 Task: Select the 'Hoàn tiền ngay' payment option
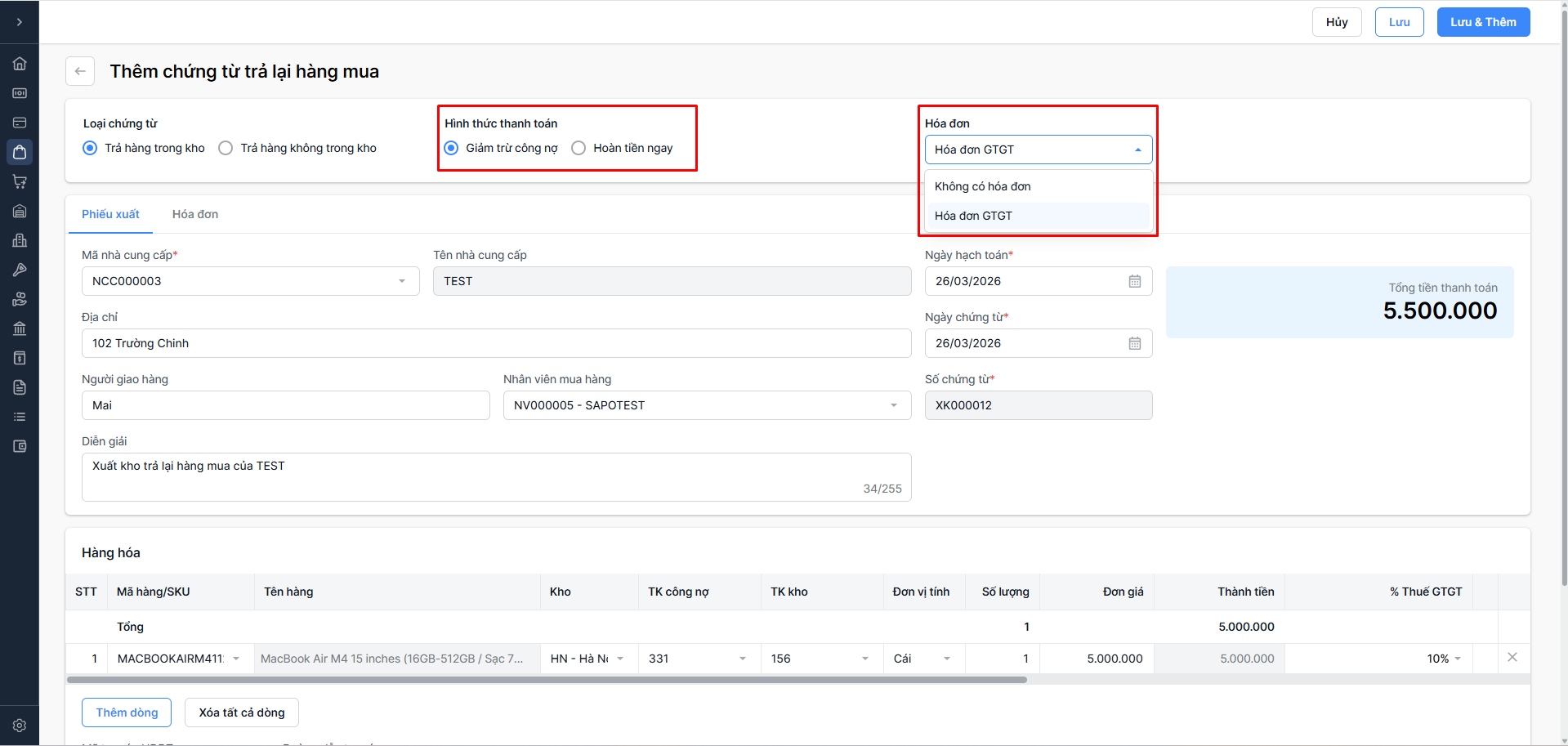tap(579, 148)
